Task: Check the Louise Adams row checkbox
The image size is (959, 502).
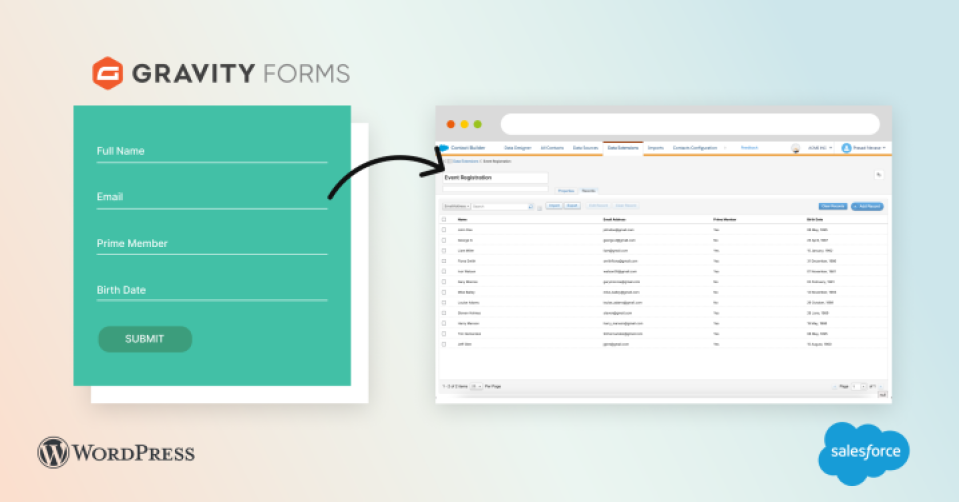Action: [444, 303]
